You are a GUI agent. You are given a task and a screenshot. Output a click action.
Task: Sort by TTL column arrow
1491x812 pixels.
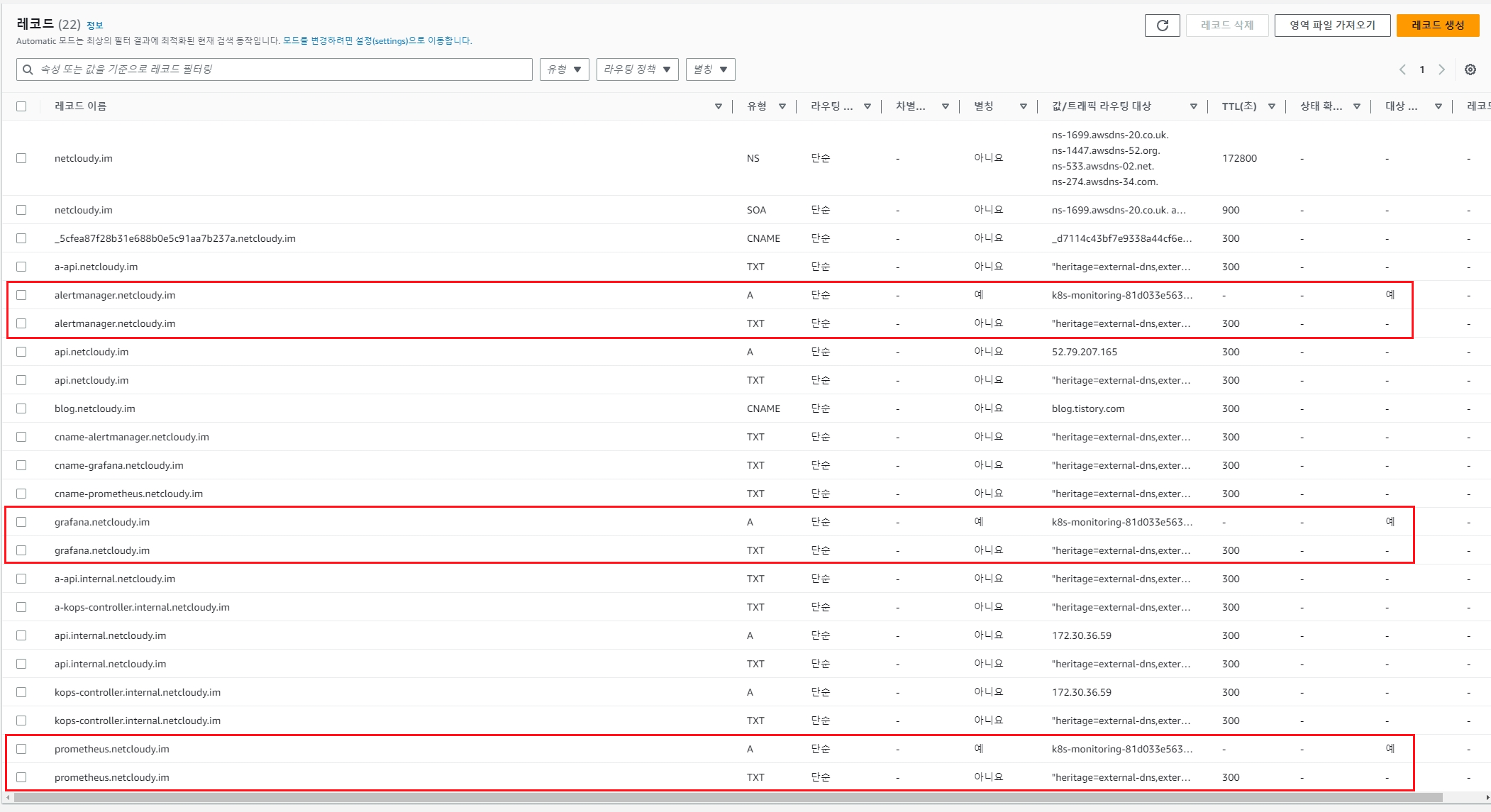click(x=1272, y=106)
